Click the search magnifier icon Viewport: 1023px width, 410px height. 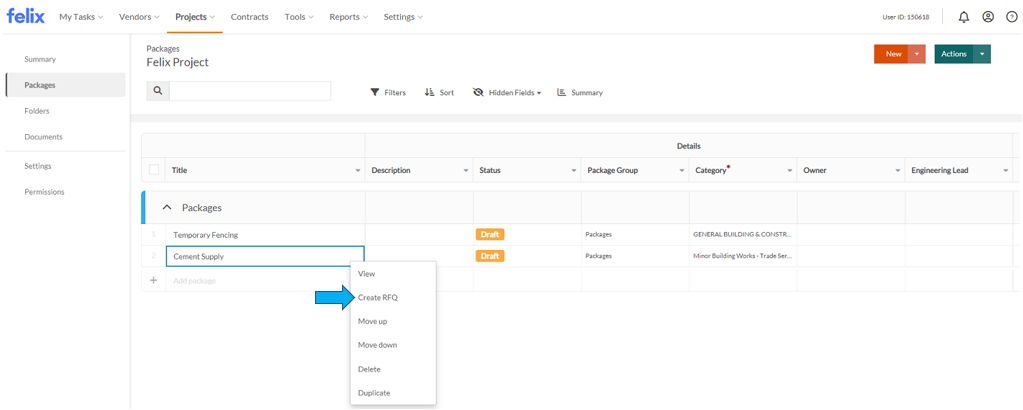pos(158,91)
